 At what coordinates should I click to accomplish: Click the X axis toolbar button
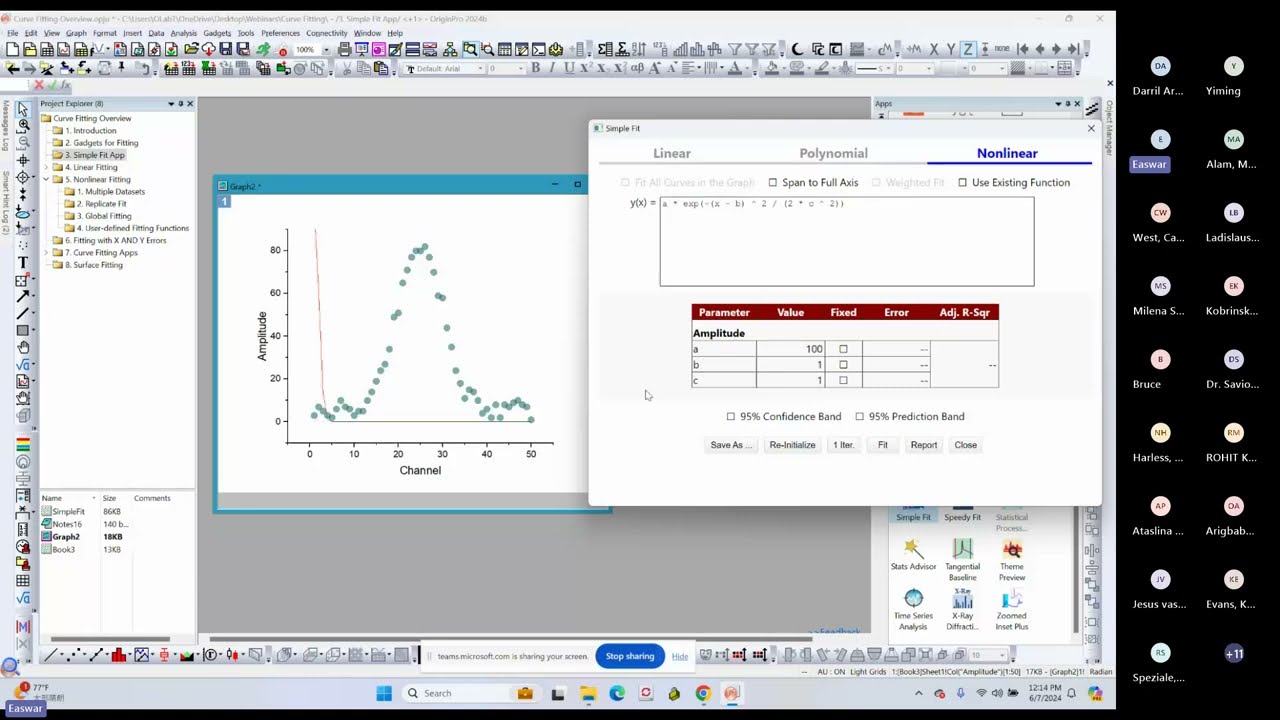934,49
